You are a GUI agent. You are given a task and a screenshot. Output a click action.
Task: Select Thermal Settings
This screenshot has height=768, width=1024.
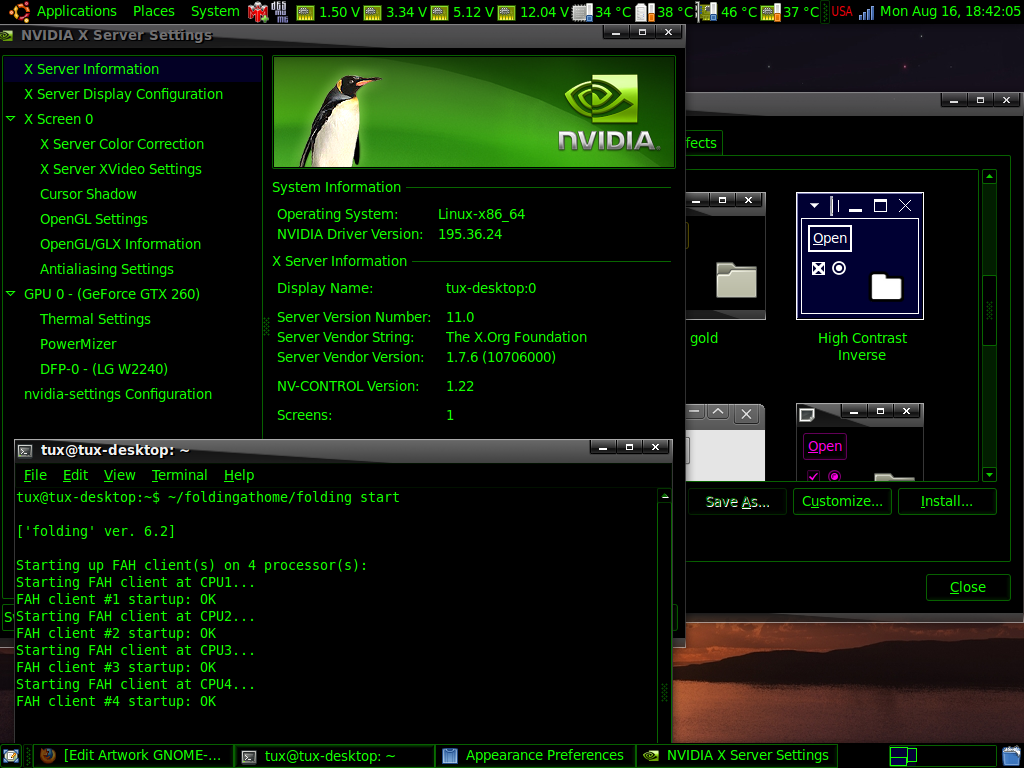tap(95, 319)
